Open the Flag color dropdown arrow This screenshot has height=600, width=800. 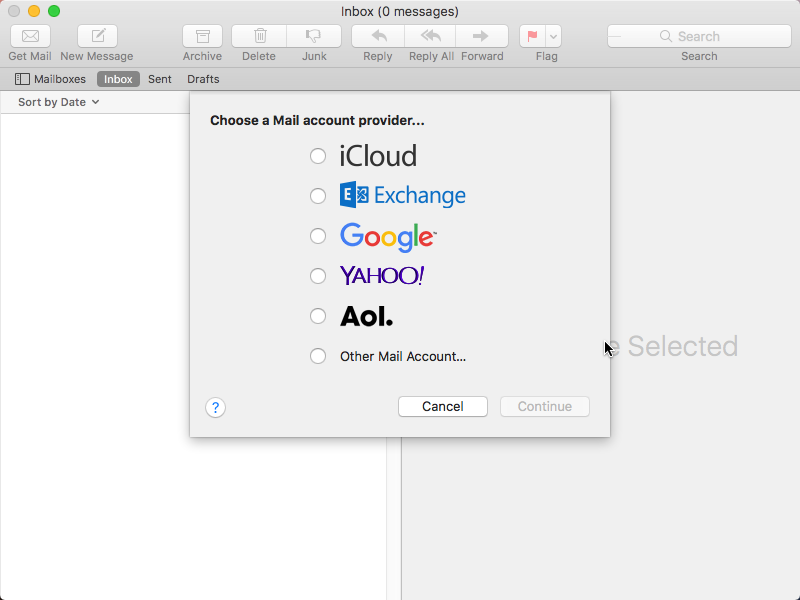pos(554,36)
